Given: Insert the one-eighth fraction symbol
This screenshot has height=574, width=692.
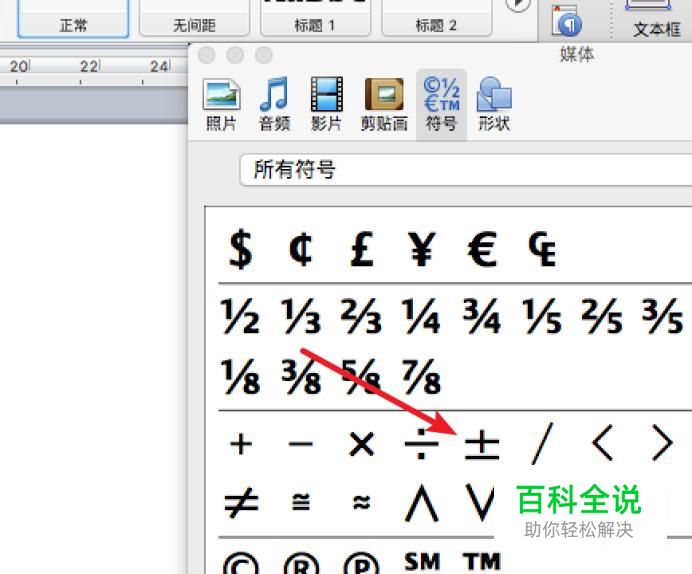Looking at the screenshot, I should tap(241, 376).
